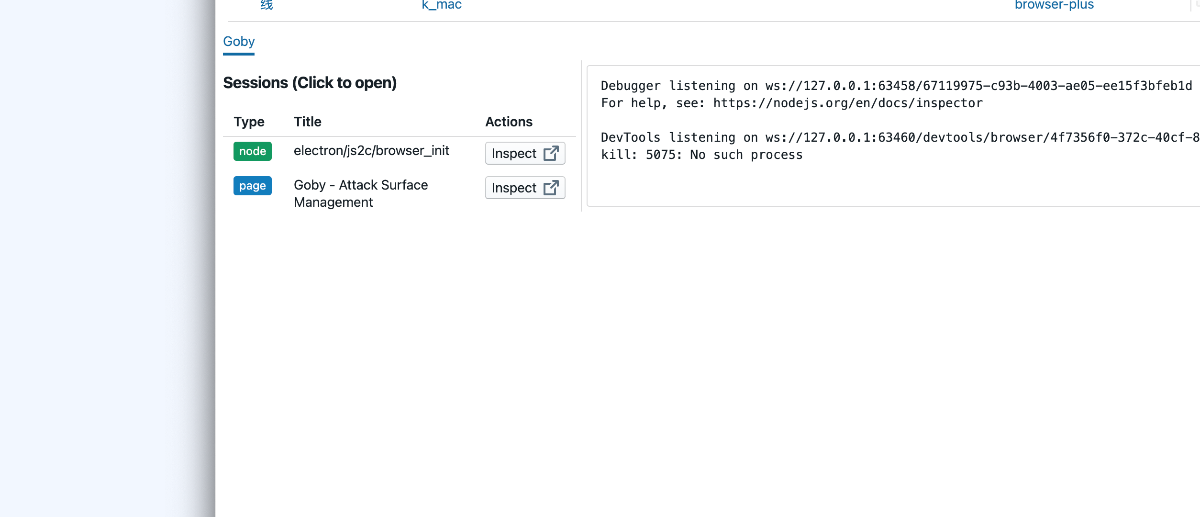Inspect the Goby - Attack Surface Management session

525,188
